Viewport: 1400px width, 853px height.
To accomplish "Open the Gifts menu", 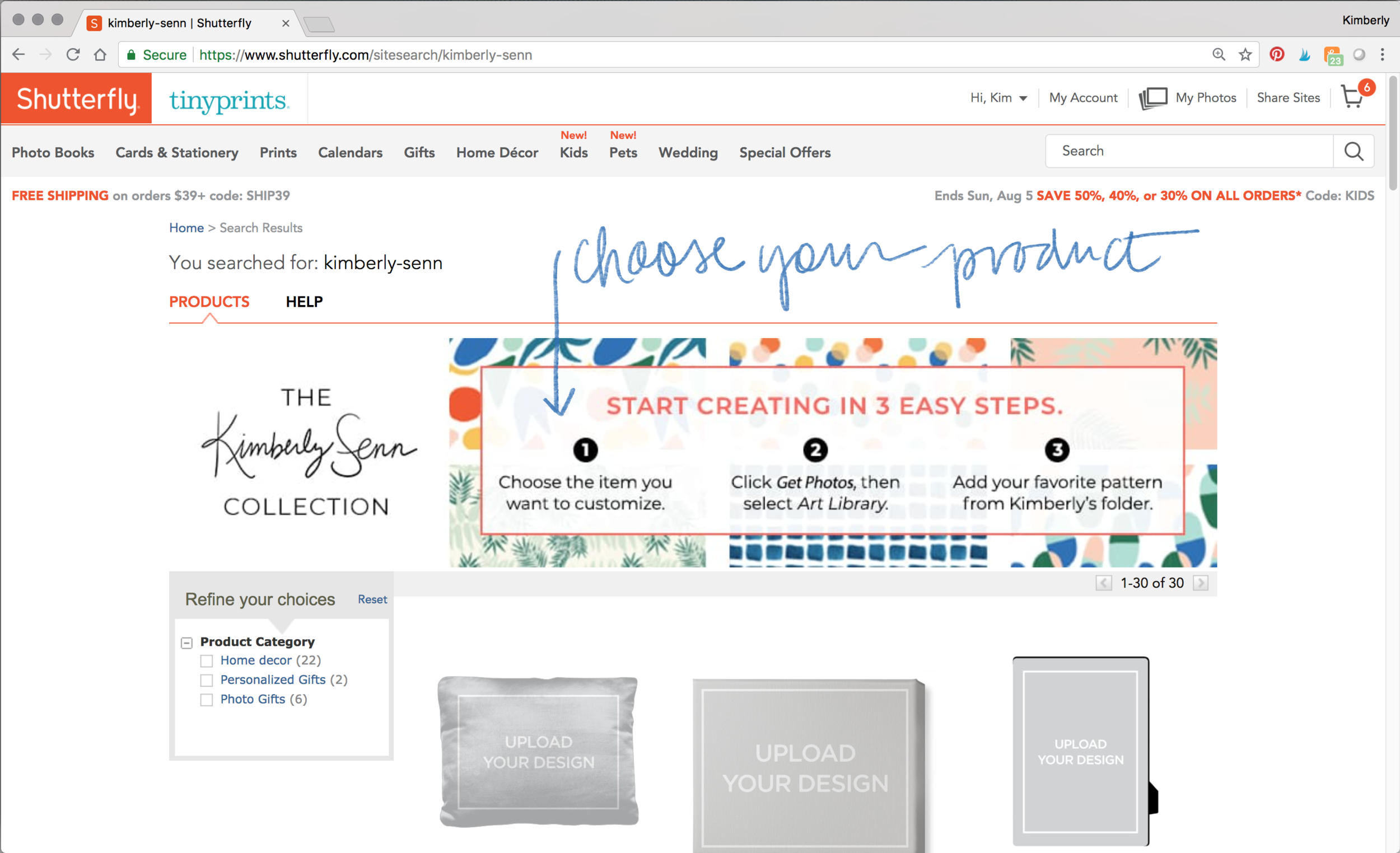I will 419,152.
